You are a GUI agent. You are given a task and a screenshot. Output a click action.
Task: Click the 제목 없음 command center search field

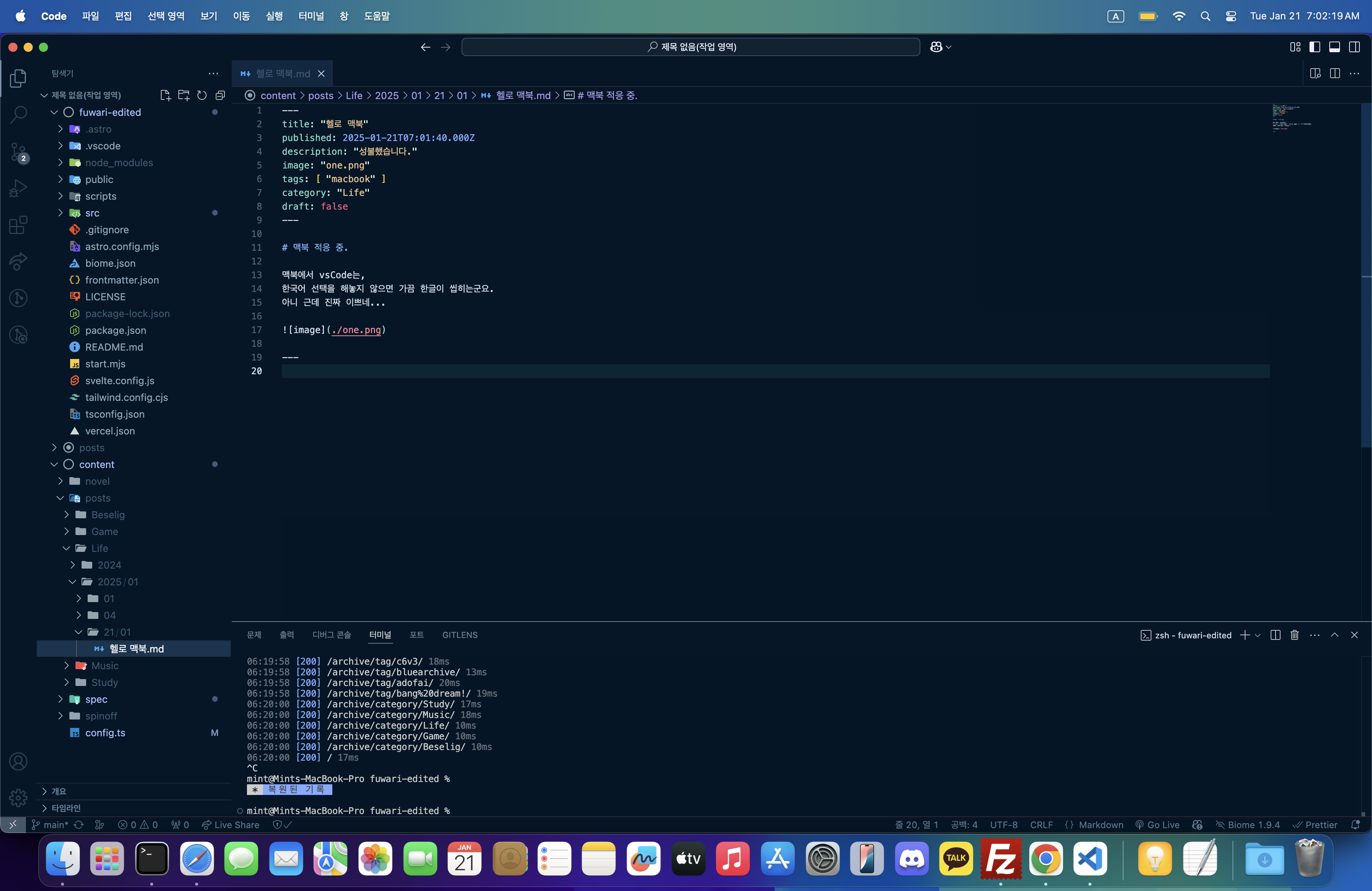click(x=691, y=46)
